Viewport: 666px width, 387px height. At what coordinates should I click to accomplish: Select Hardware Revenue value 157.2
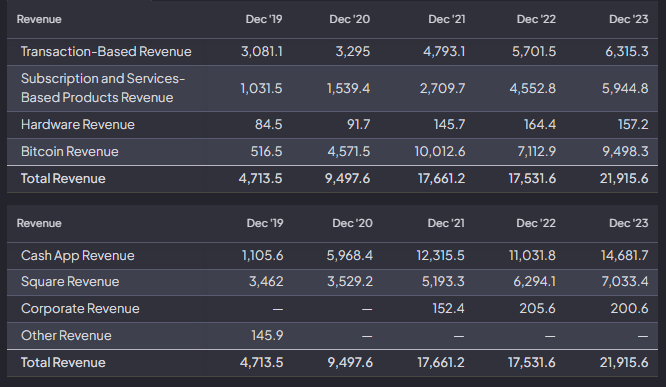pyautogui.click(x=633, y=124)
